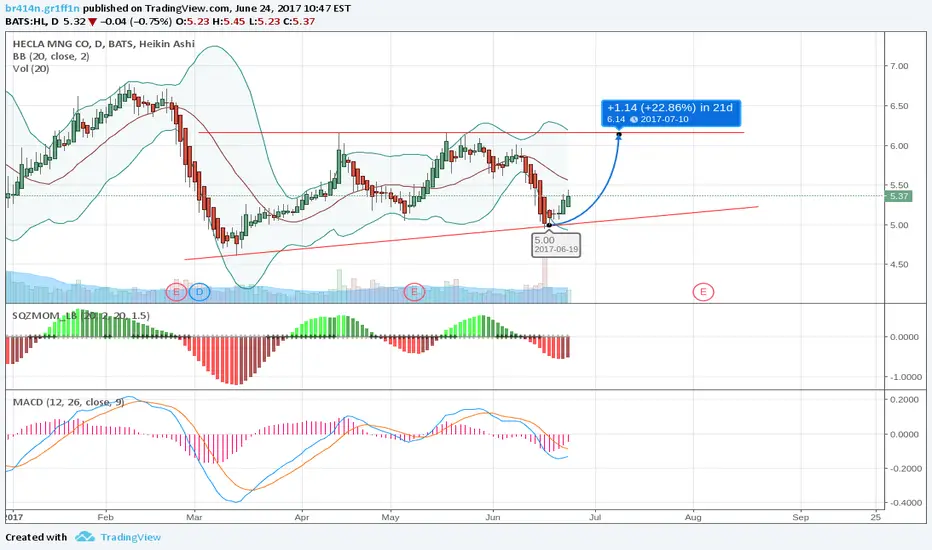This screenshot has width=932, height=550.
Task: Click the 6.00 price axis label
Action: 899,146
